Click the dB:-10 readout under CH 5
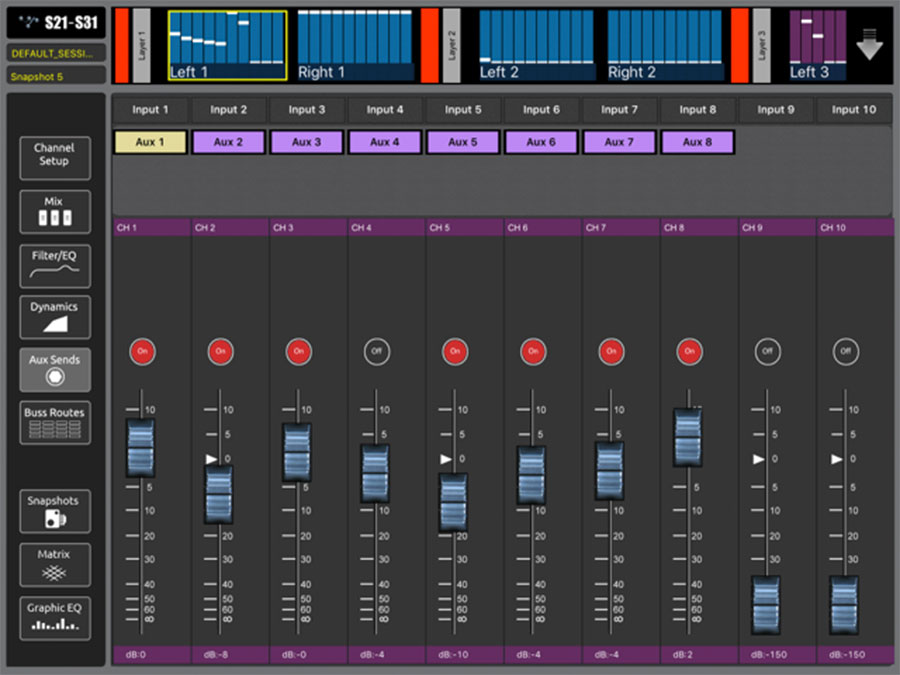 click(465, 654)
